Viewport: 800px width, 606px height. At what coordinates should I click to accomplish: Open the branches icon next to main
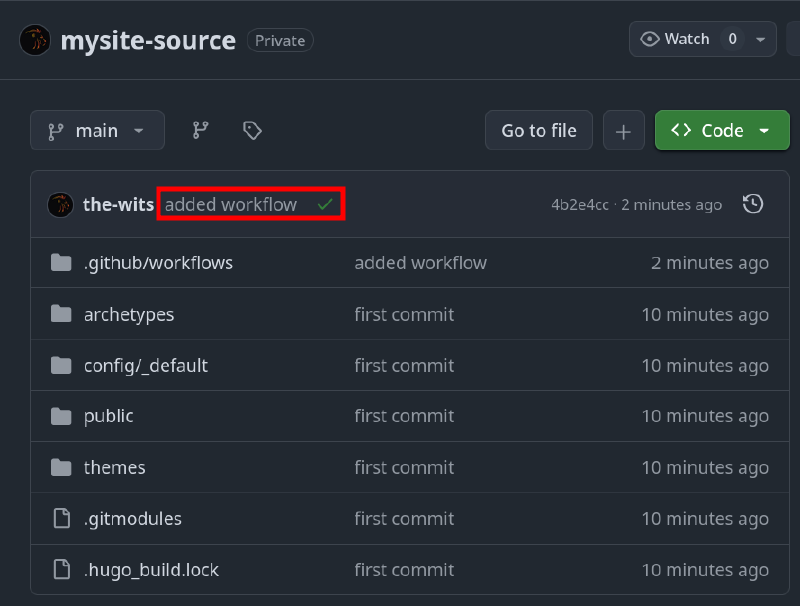tap(201, 130)
